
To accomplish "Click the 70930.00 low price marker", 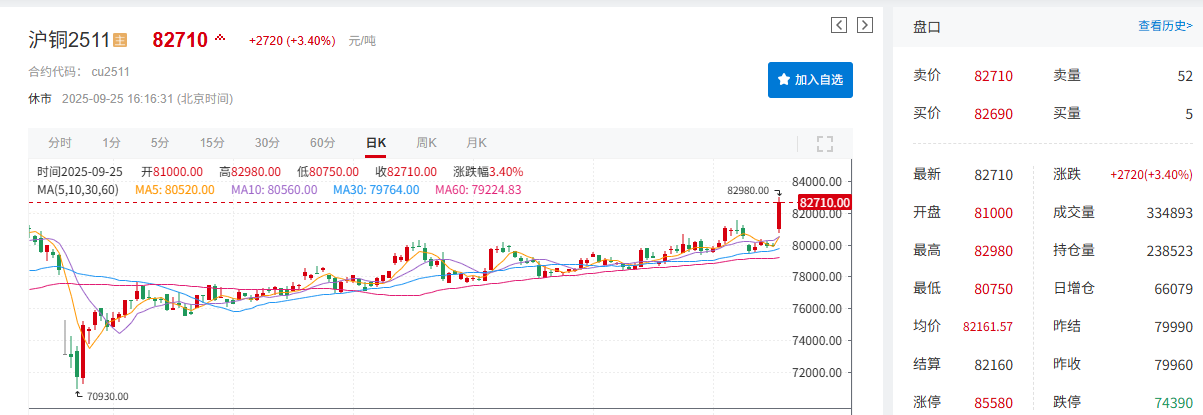I will 106,396.
